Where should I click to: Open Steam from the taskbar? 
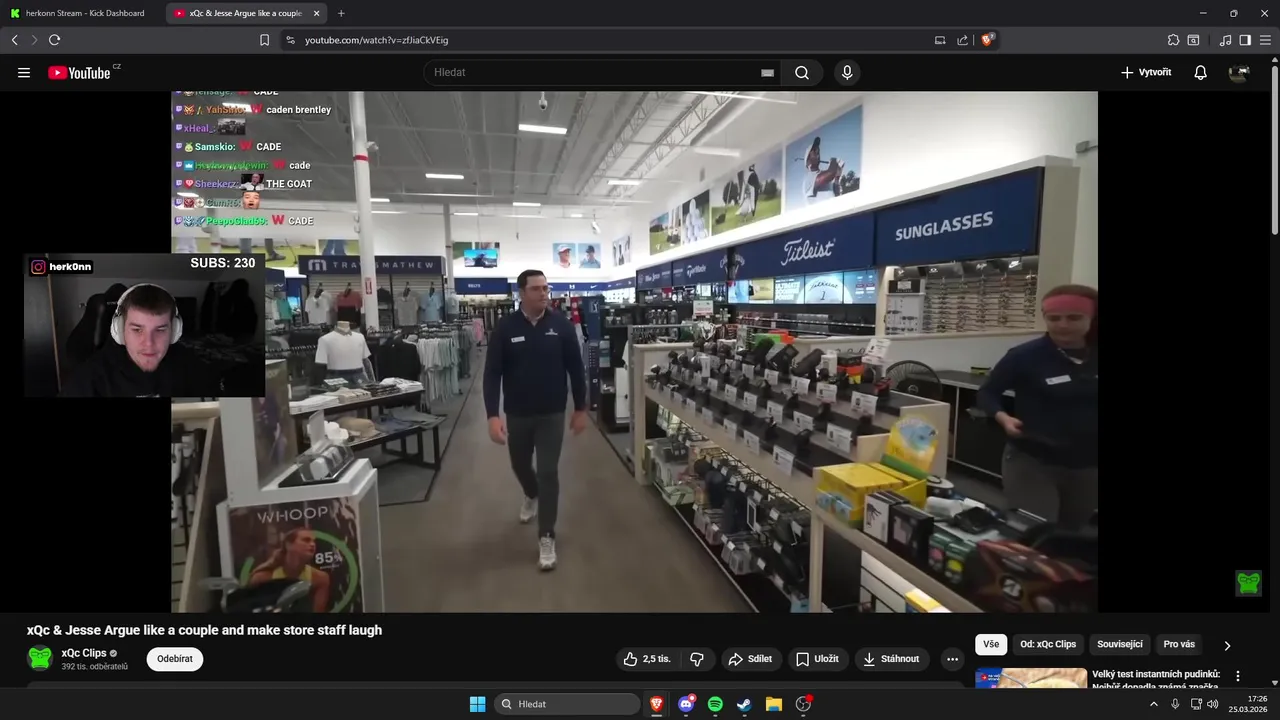coord(744,704)
